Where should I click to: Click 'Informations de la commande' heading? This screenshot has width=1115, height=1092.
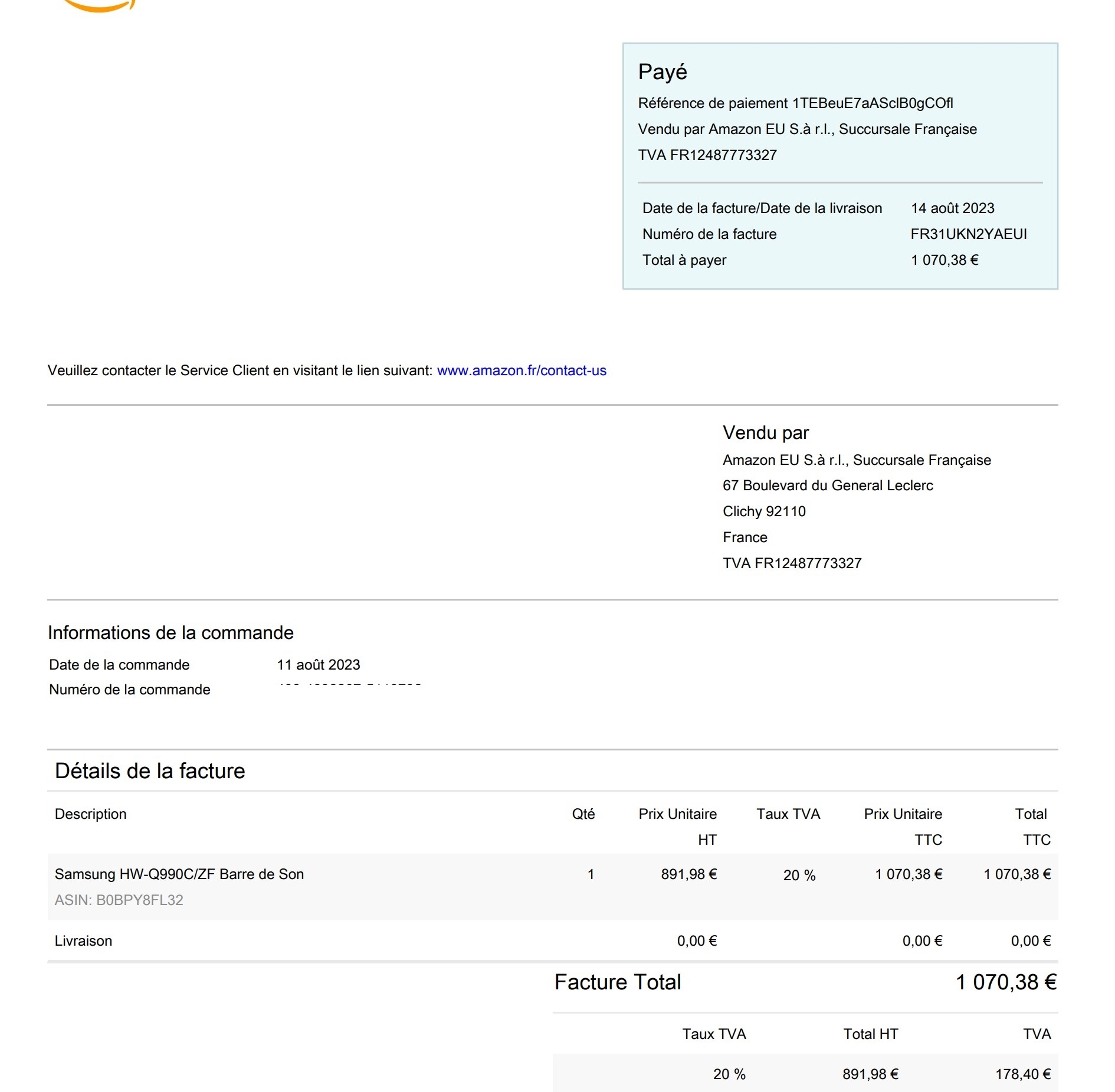point(170,632)
